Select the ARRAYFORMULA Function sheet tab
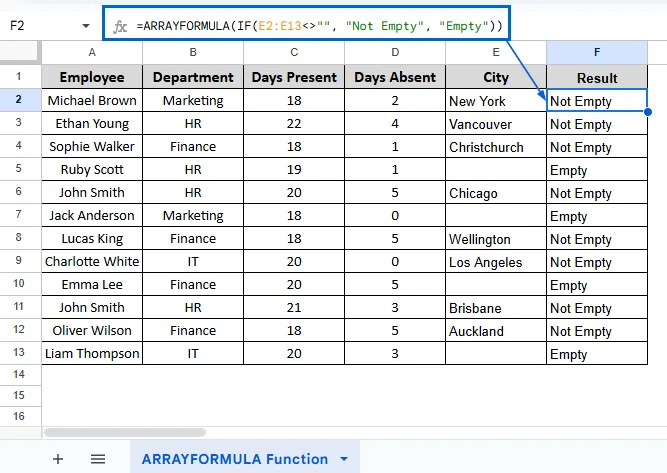The height and width of the screenshot is (473, 667). click(235, 459)
